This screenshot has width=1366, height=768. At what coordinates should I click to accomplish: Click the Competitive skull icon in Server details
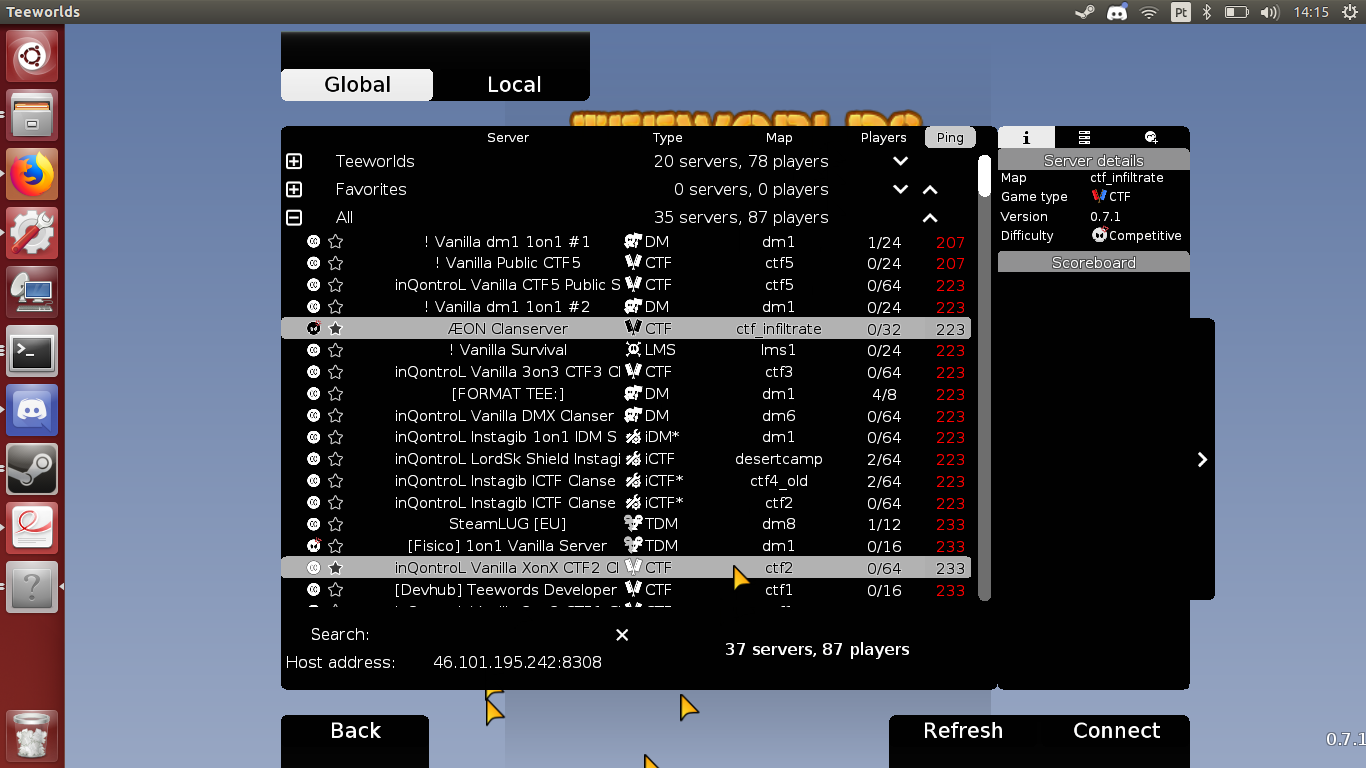pos(1100,235)
